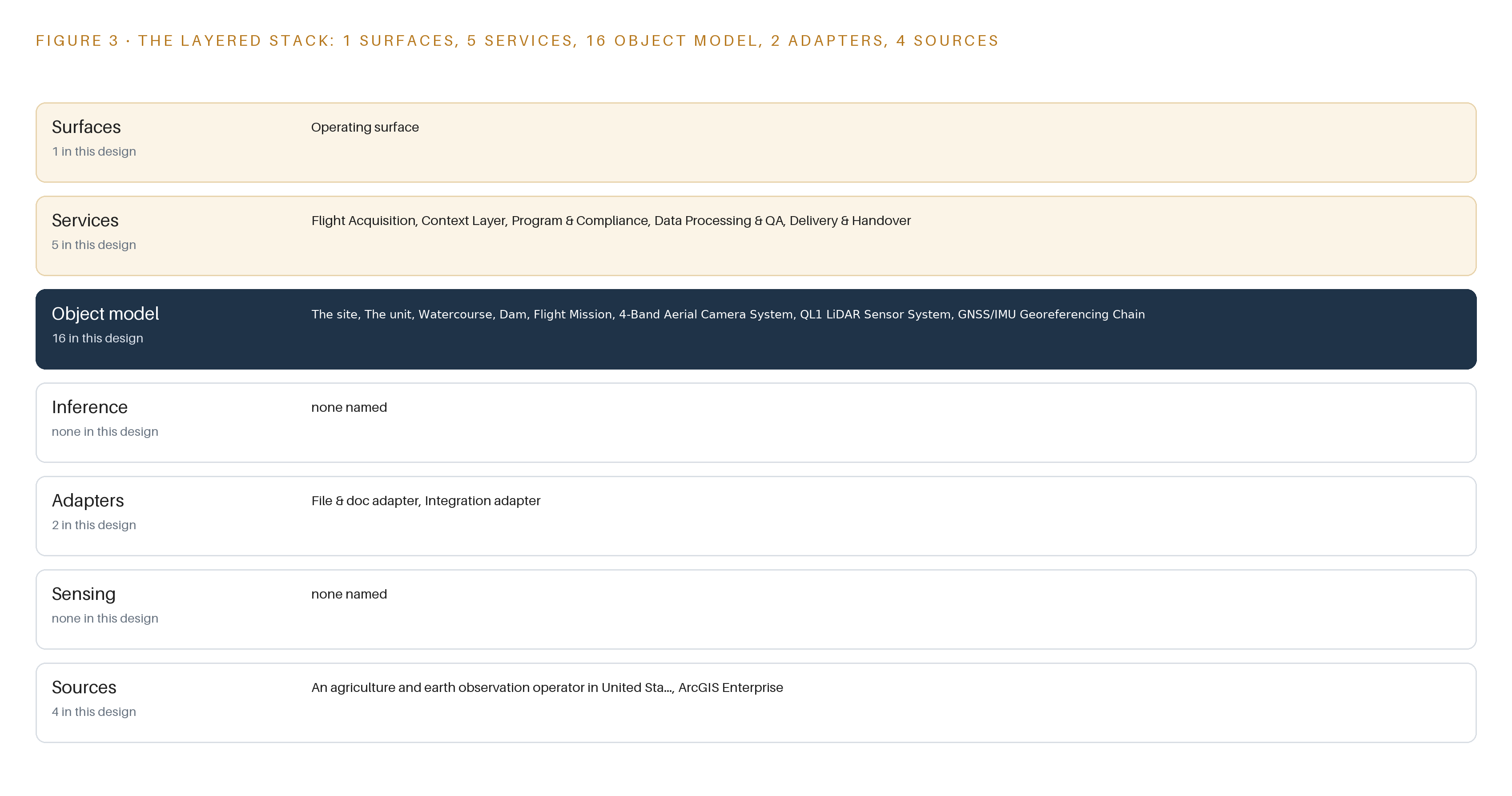Image resolution: width=1512 pixels, height=796 pixels.
Task: Select '2 in this design' count
Action: (x=94, y=525)
